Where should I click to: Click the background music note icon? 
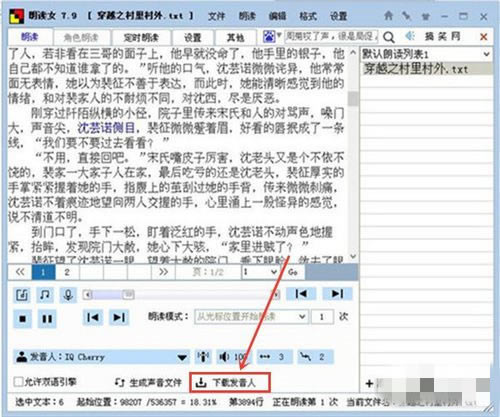45,295
